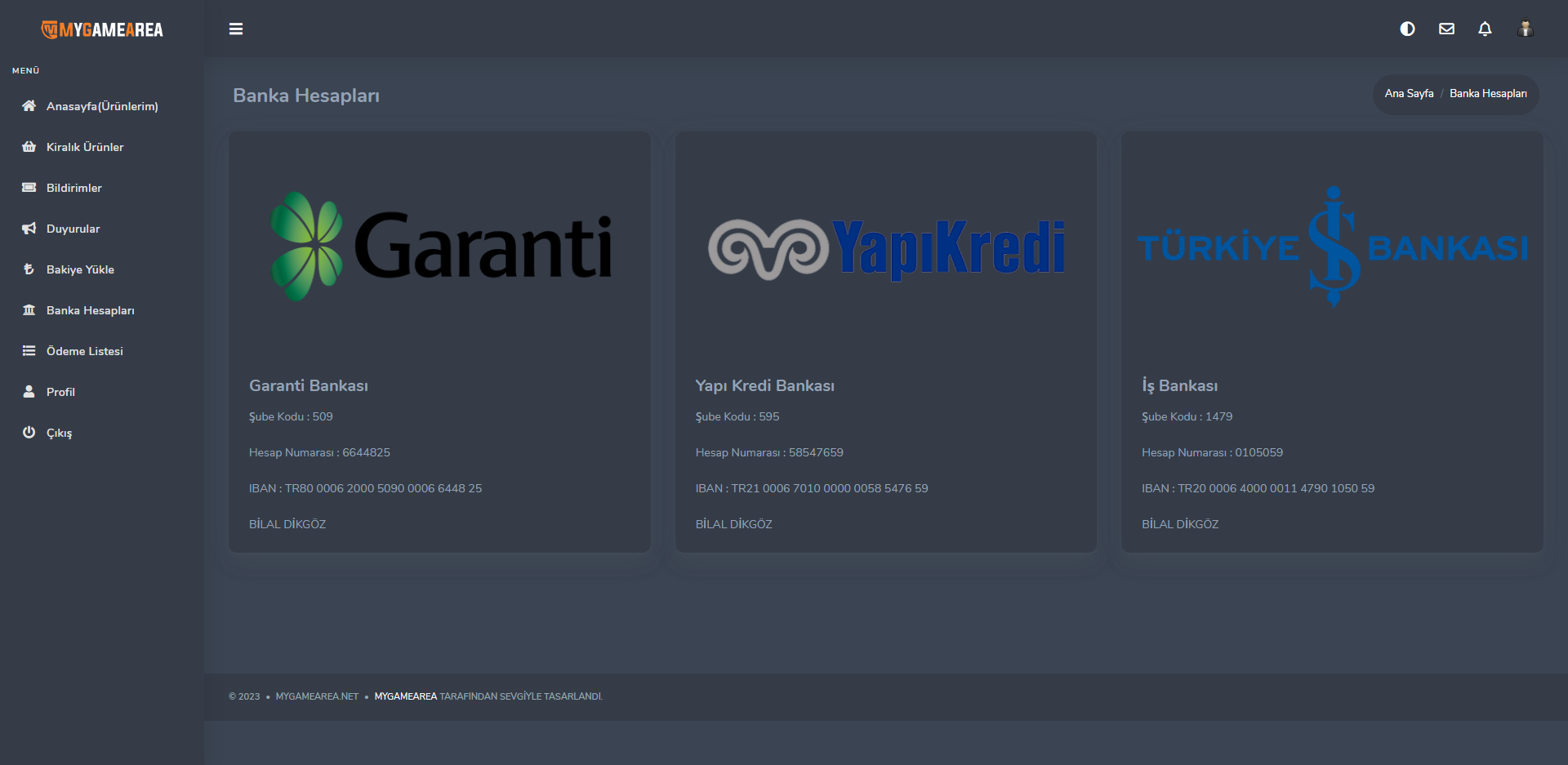Open the notifications bell icon
1568x765 pixels.
point(1485,29)
